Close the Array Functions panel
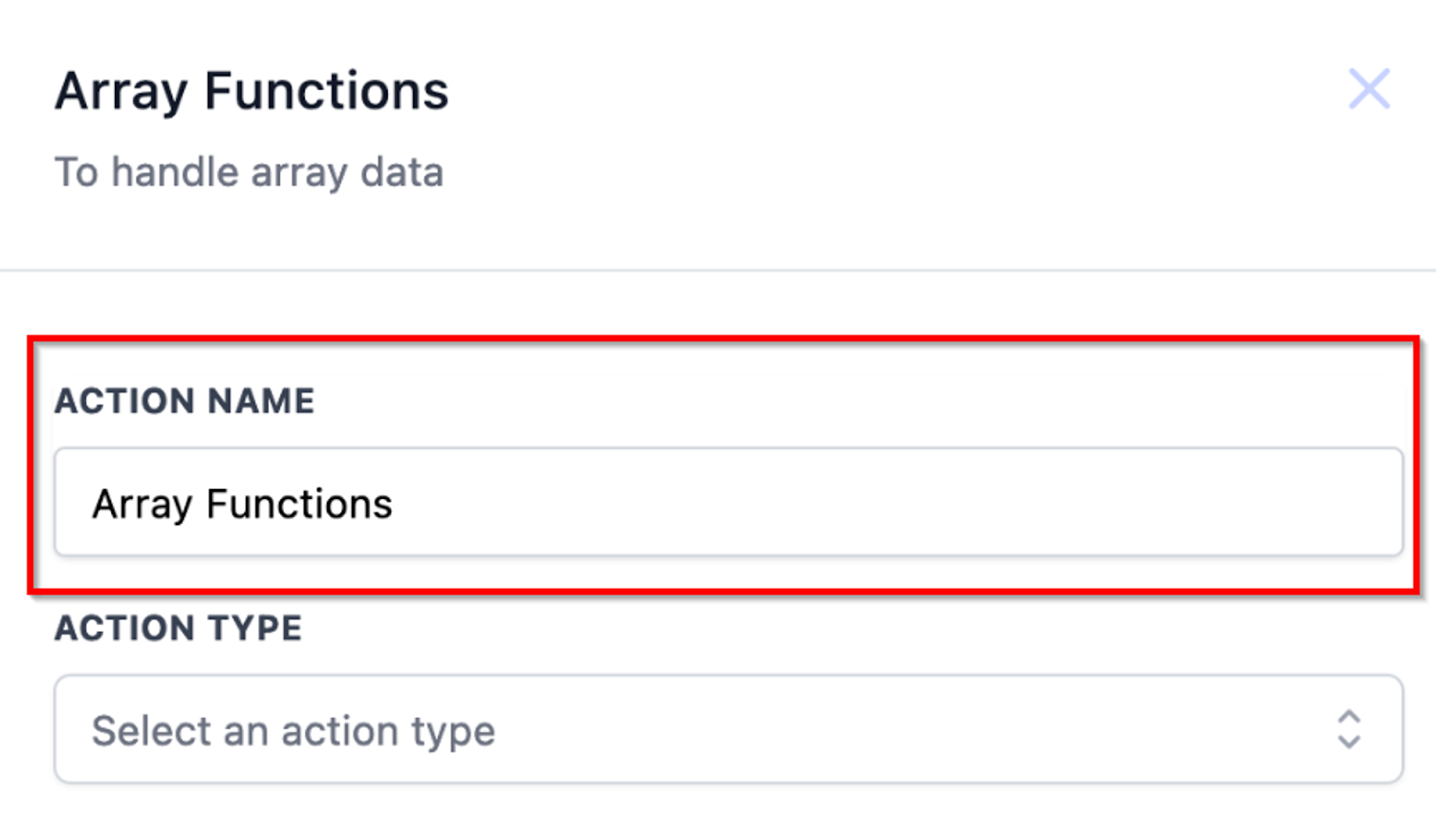The image size is (1436, 840). [x=1369, y=89]
